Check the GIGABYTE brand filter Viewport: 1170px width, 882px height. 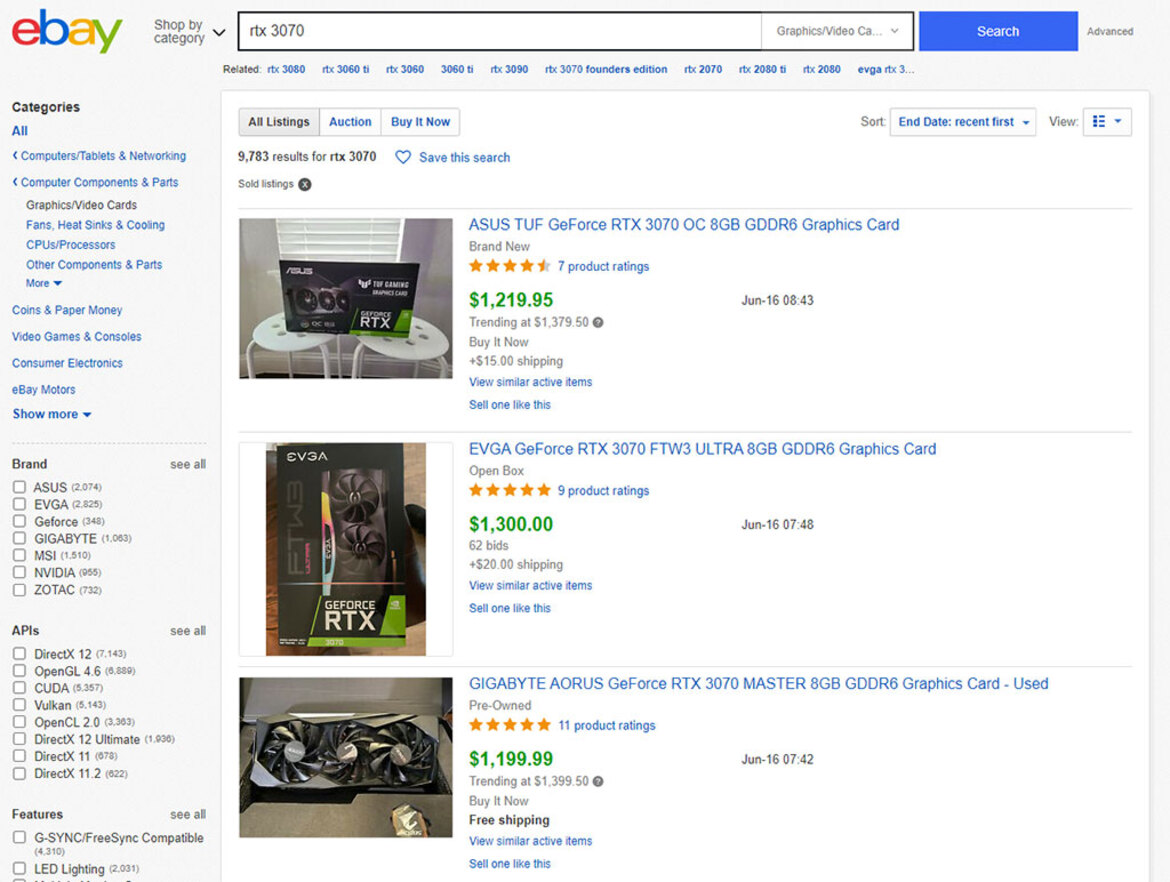click(x=19, y=539)
